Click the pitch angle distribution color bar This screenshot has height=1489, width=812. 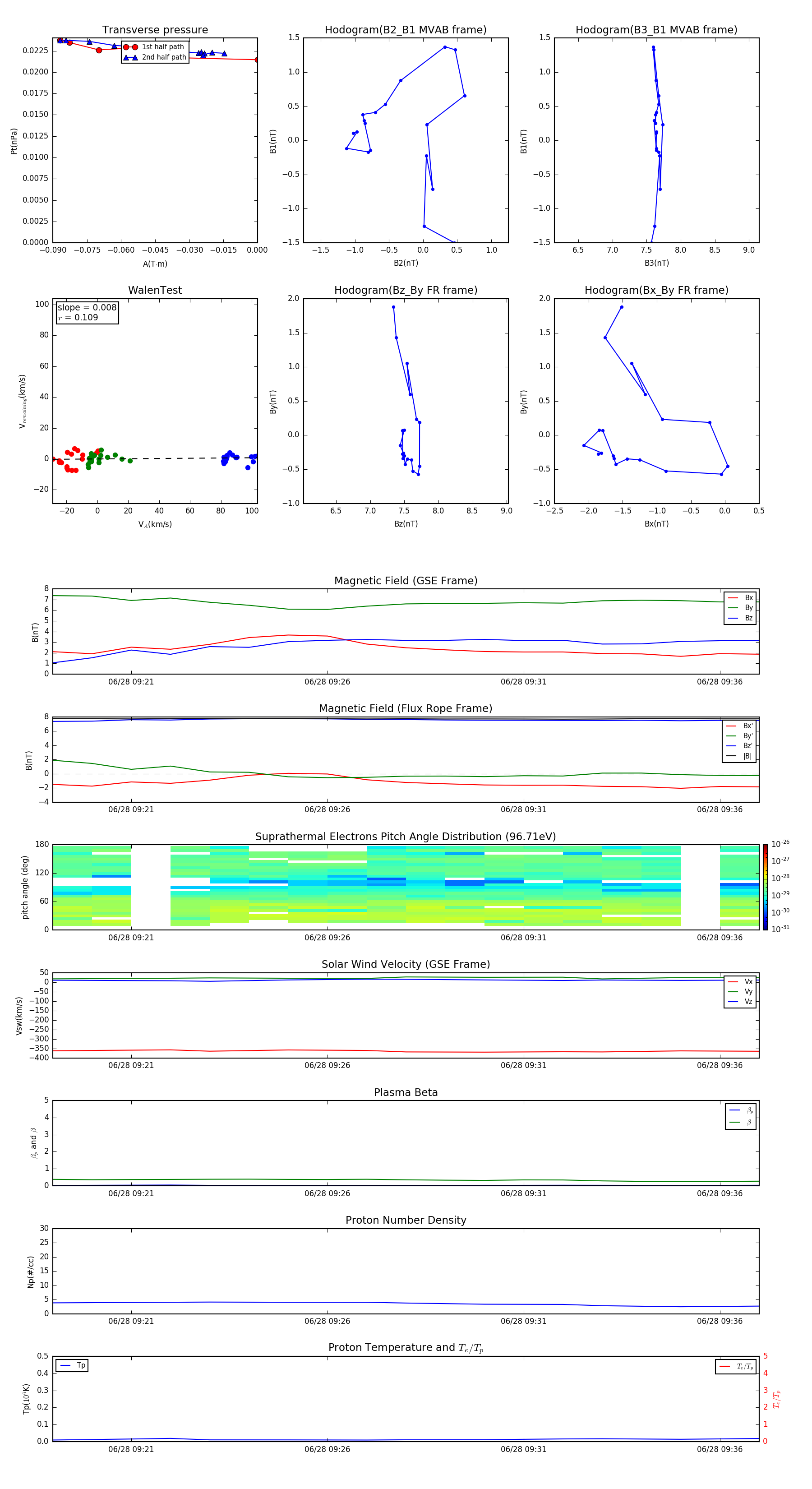pos(765,887)
